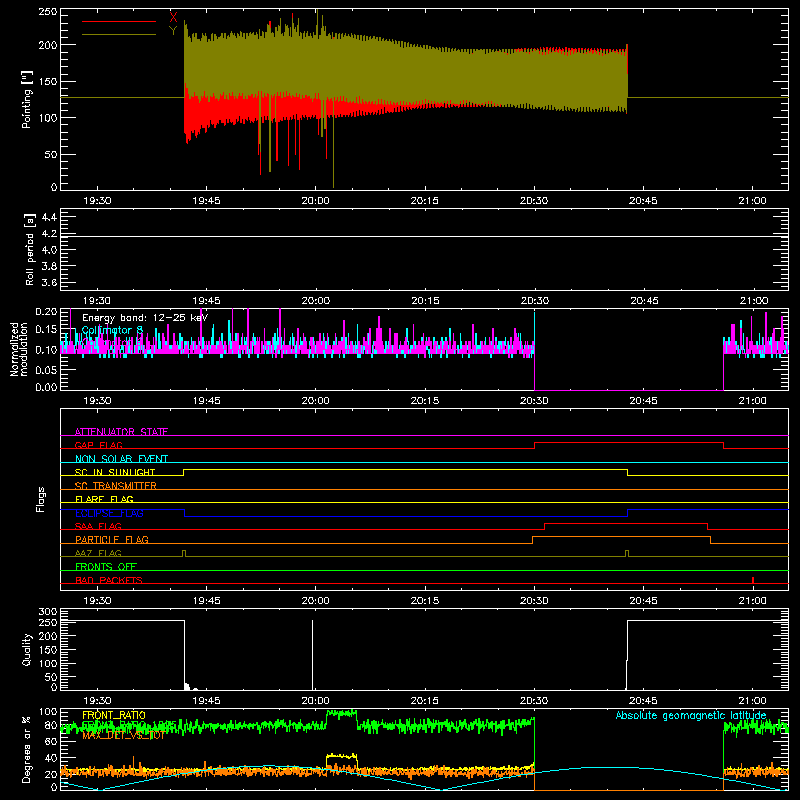Click the raised FRONT_RATIO yellow step after 20:00
Viewport: 800px width, 800px height.
[342, 756]
